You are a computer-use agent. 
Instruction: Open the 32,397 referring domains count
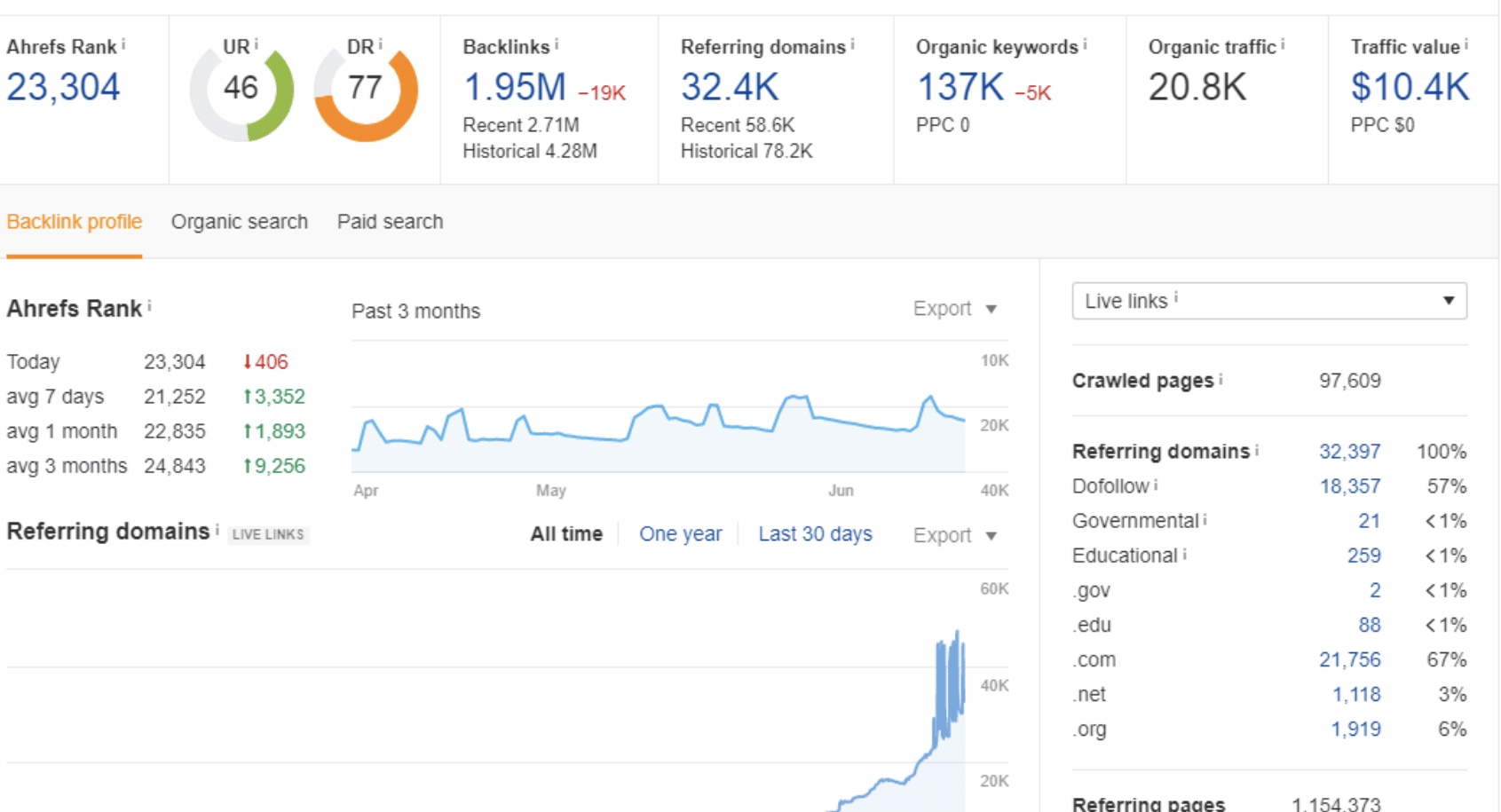pyautogui.click(x=1350, y=452)
